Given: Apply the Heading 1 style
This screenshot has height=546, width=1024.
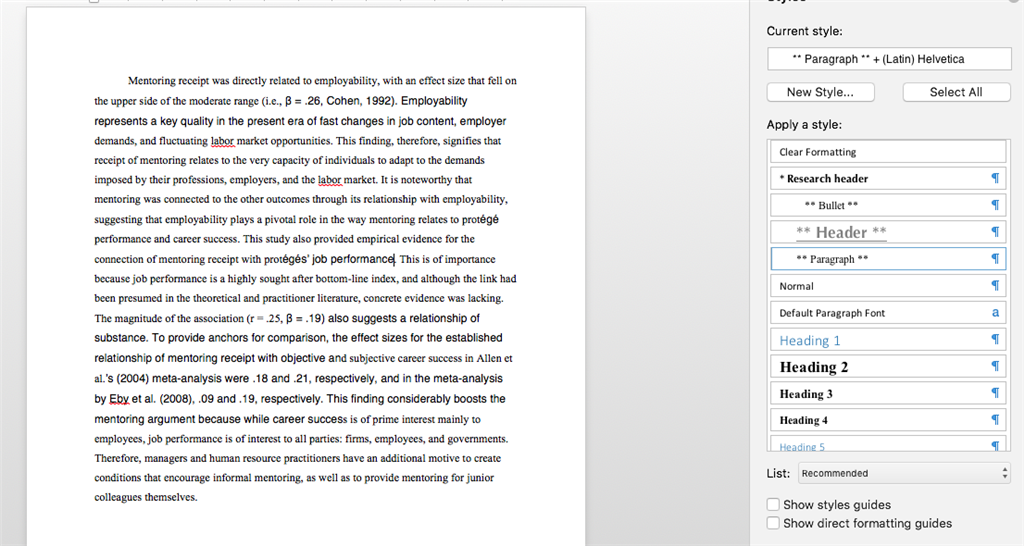Looking at the screenshot, I should pyautogui.click(x=888, y=340).
